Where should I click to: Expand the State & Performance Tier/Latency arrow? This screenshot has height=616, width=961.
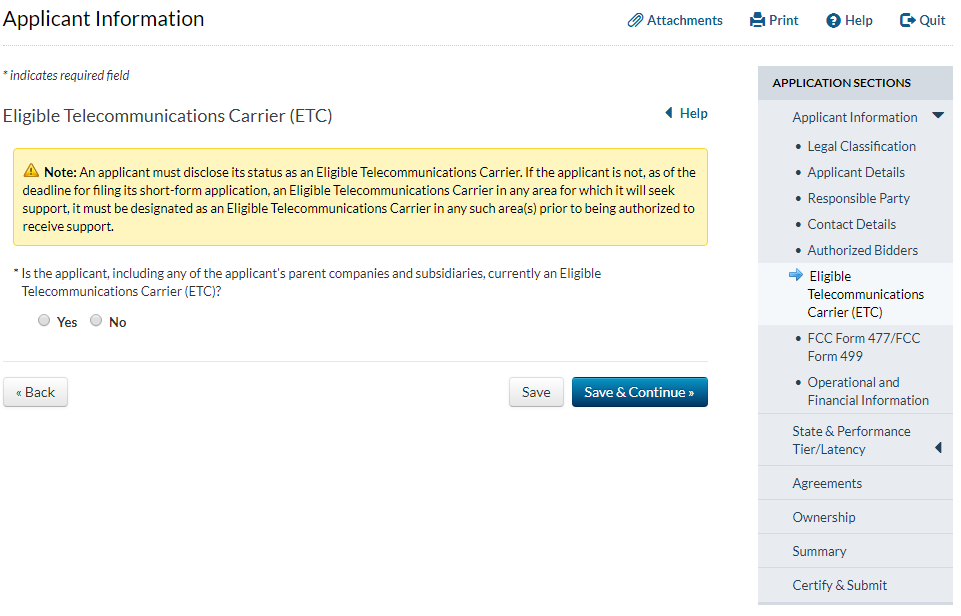(938, 448)
